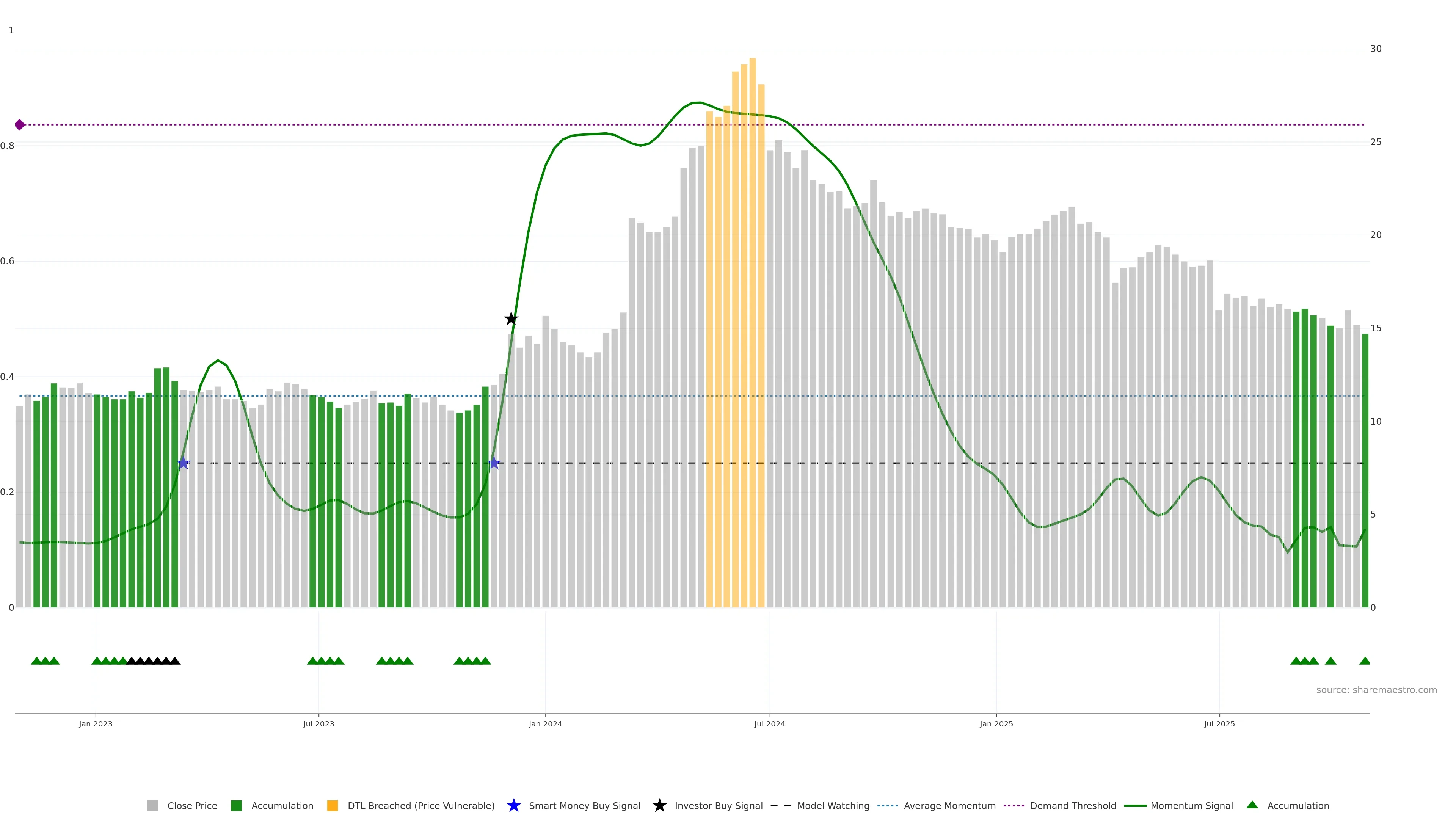
Task: Click the blue star icon in legend
Action: point(513,805)
